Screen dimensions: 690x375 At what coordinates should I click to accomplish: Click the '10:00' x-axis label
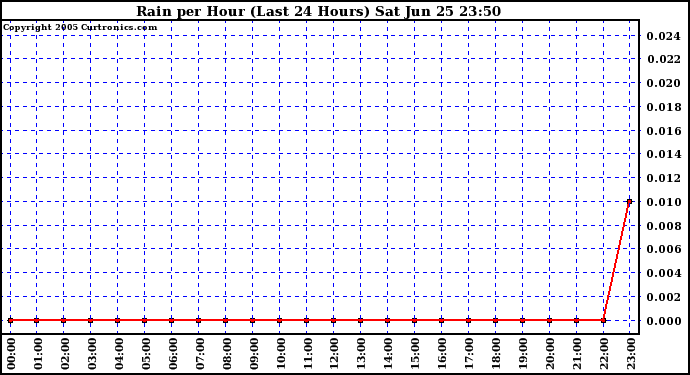[x=281, y=353]
